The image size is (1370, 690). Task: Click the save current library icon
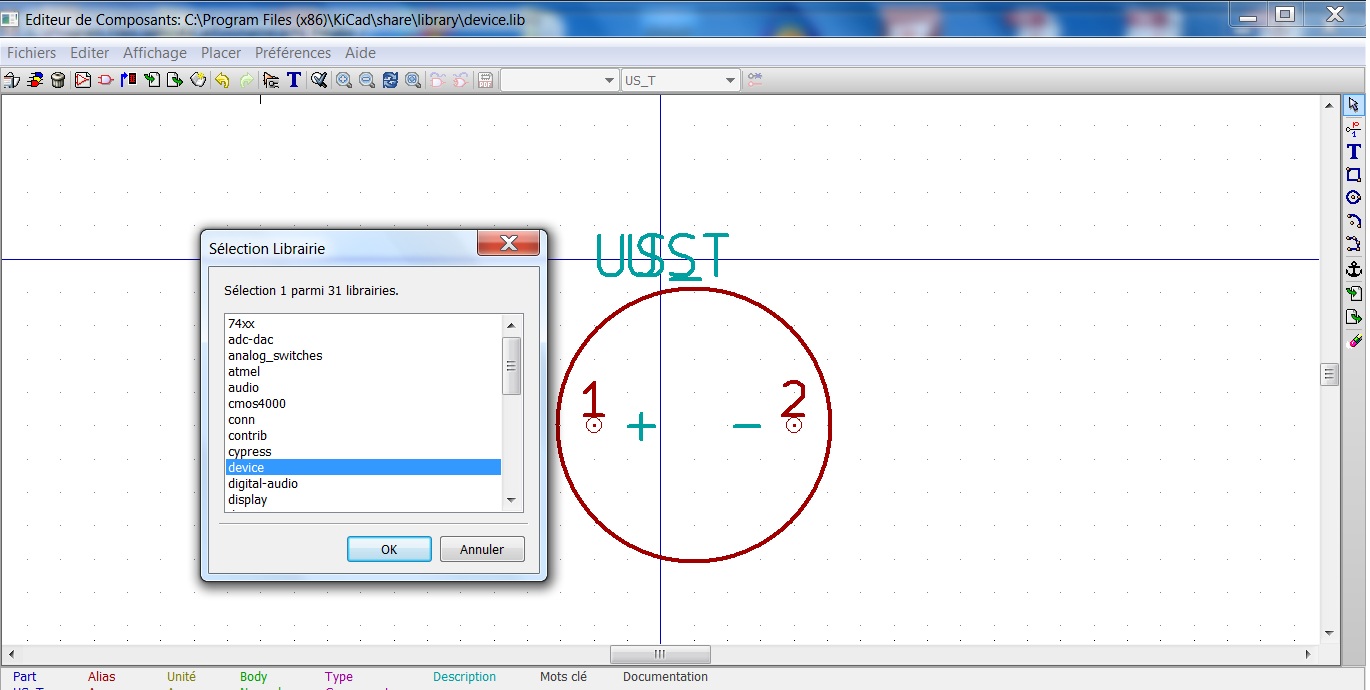(13, 80)
